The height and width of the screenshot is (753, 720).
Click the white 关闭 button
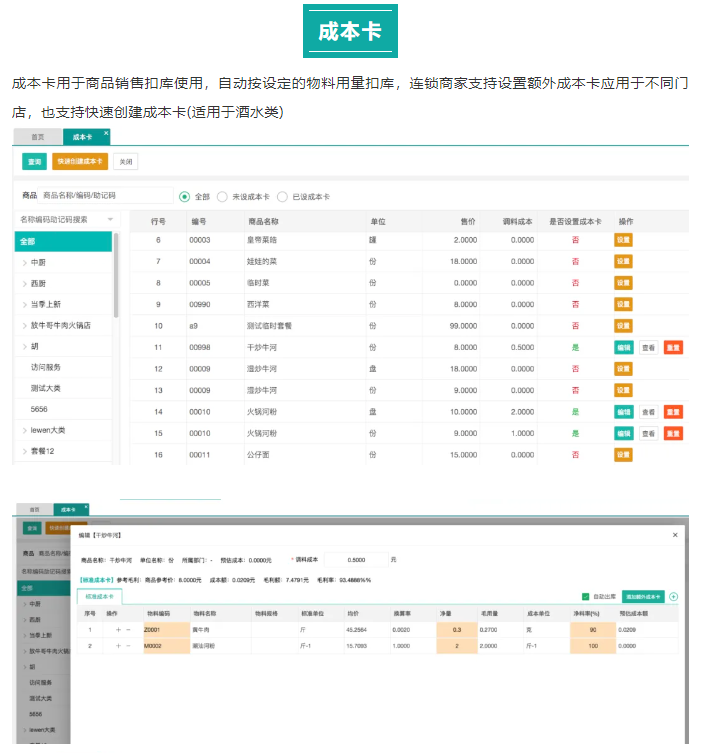coord(126,162)
